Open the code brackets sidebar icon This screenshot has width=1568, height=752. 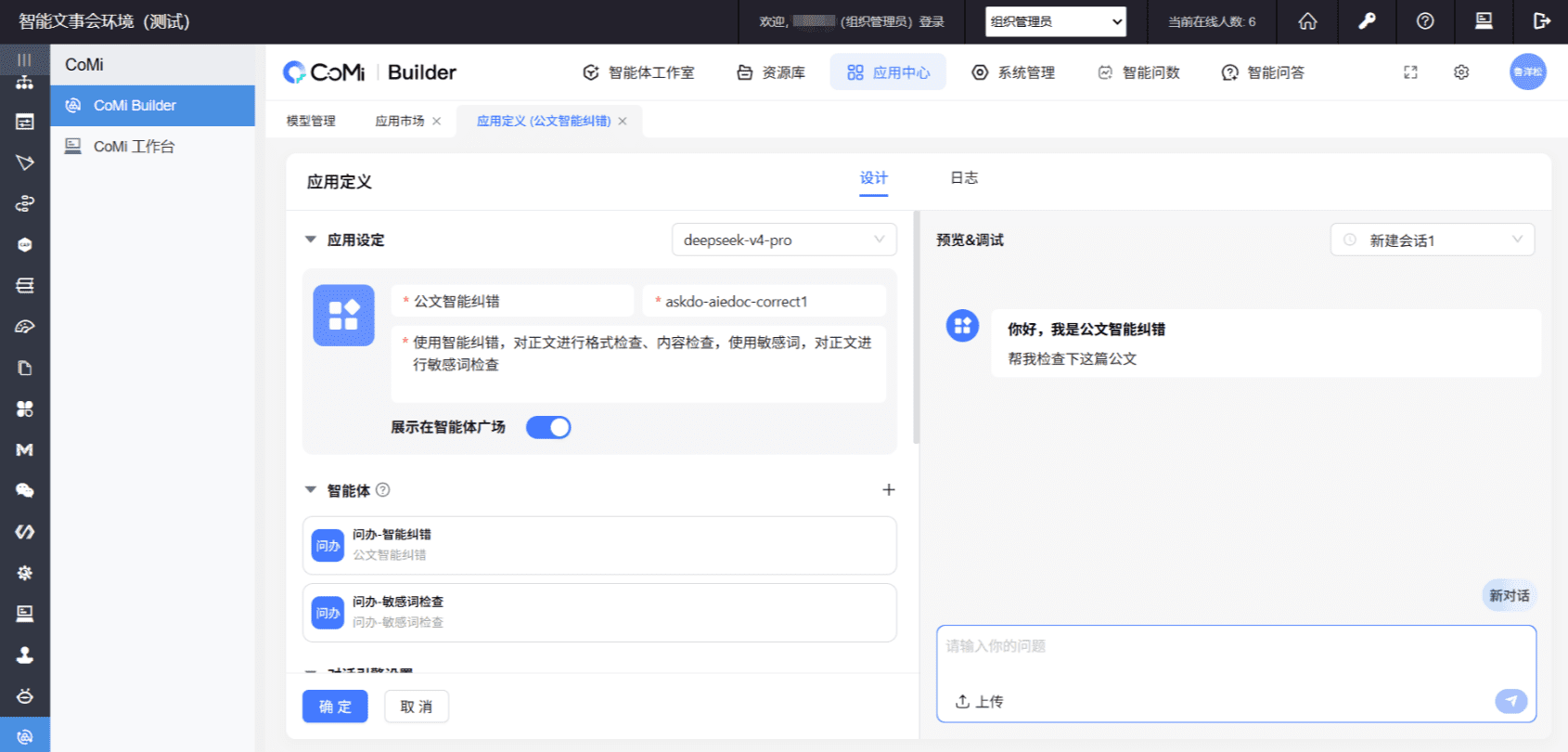(x=24, y=532)
